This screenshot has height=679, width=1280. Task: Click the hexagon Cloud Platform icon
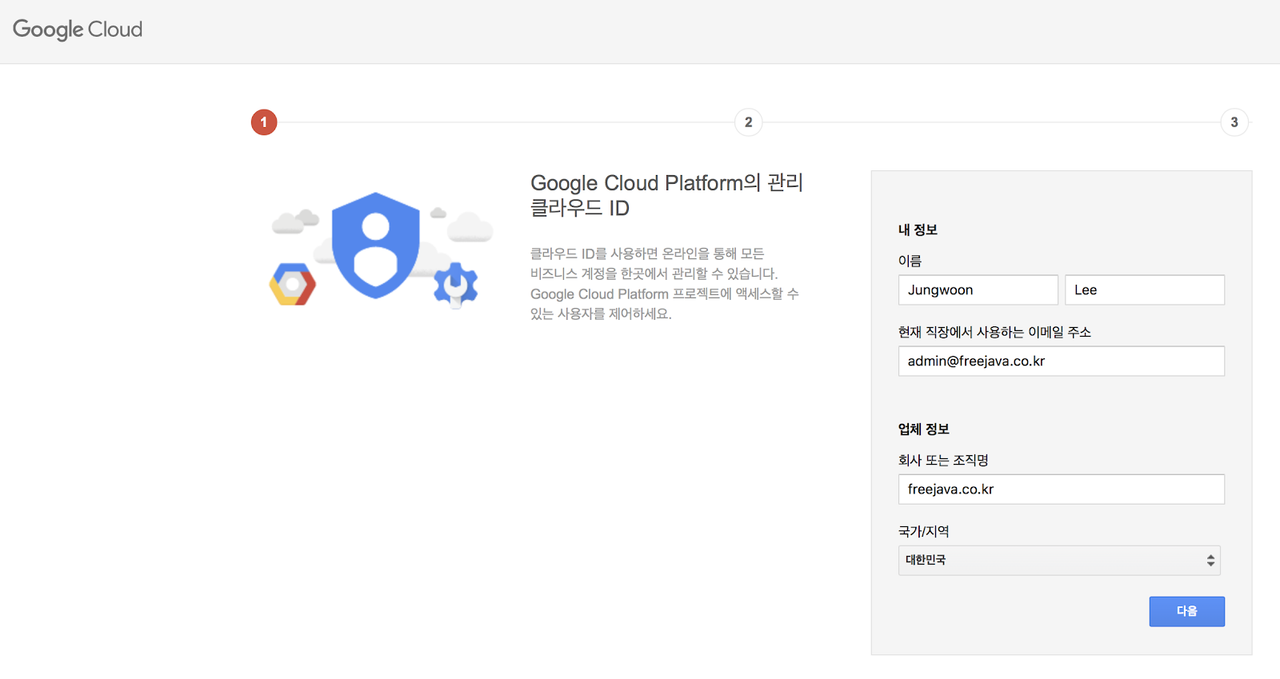[x=293, y=285]
